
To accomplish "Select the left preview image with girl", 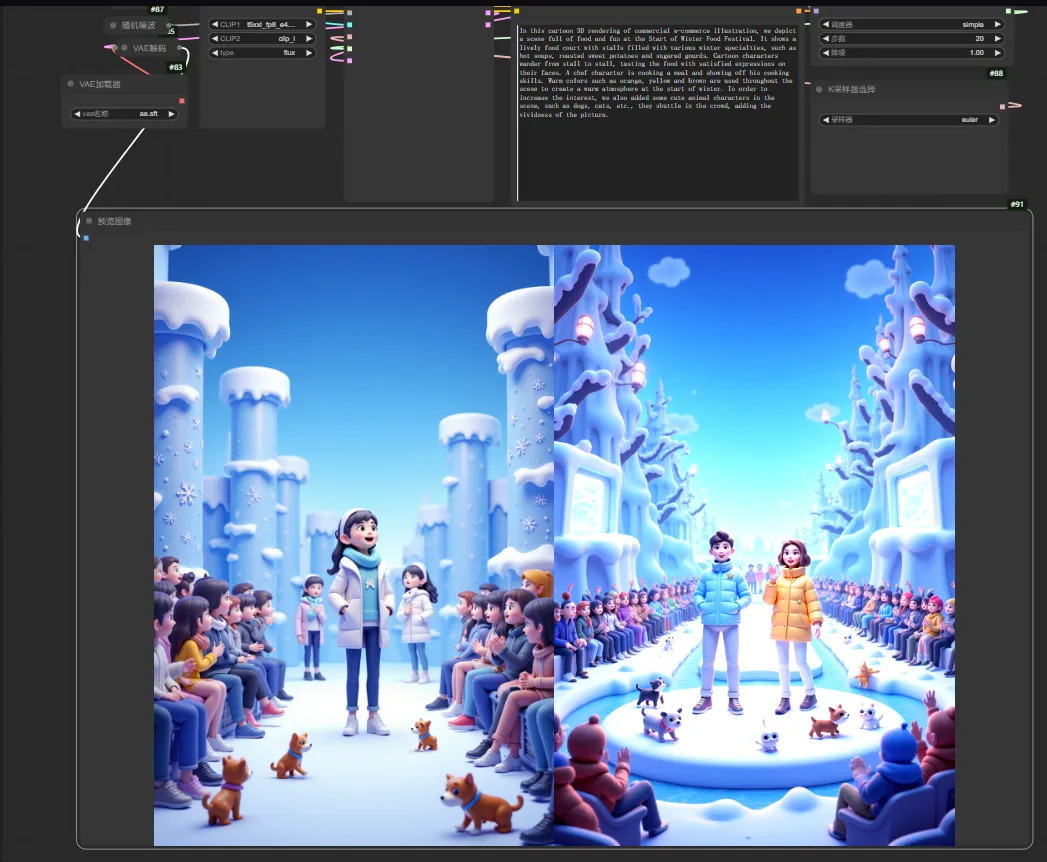I will [353, 545].
